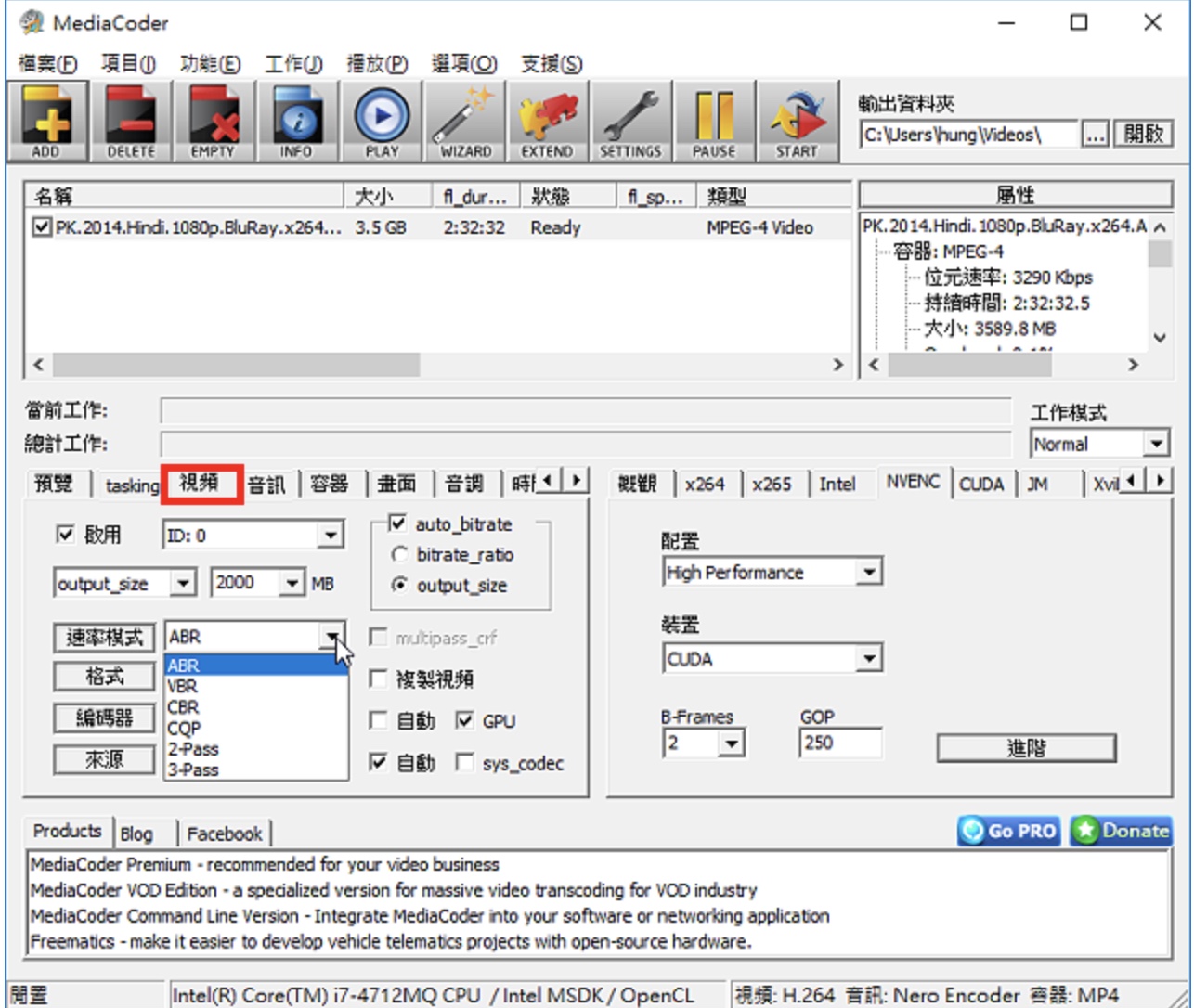Switch to the CUDA tab
1194x1008 pixels.
(x=981, y=484)
